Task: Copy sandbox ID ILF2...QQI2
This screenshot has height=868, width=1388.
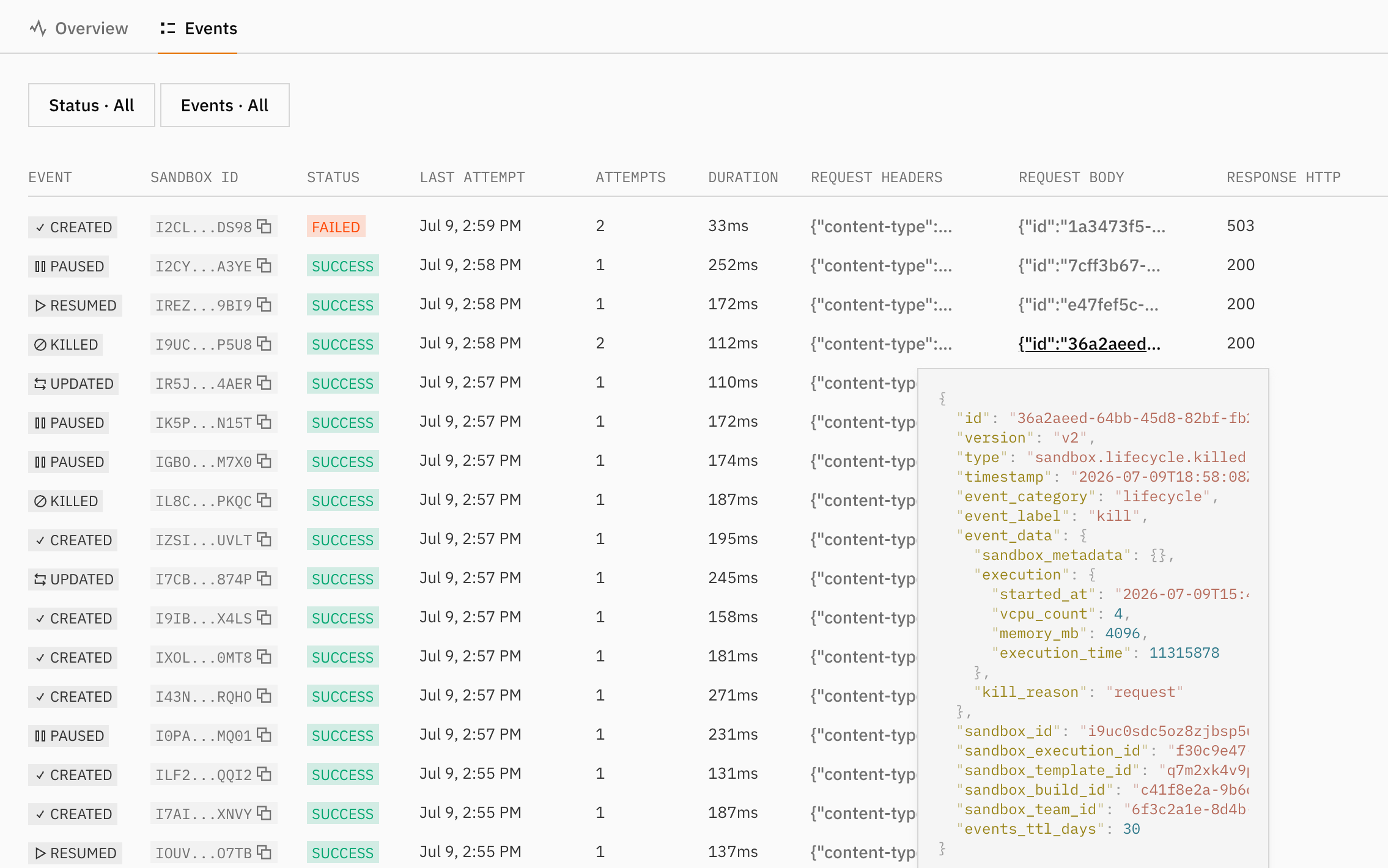Action: tap(264, 774)
